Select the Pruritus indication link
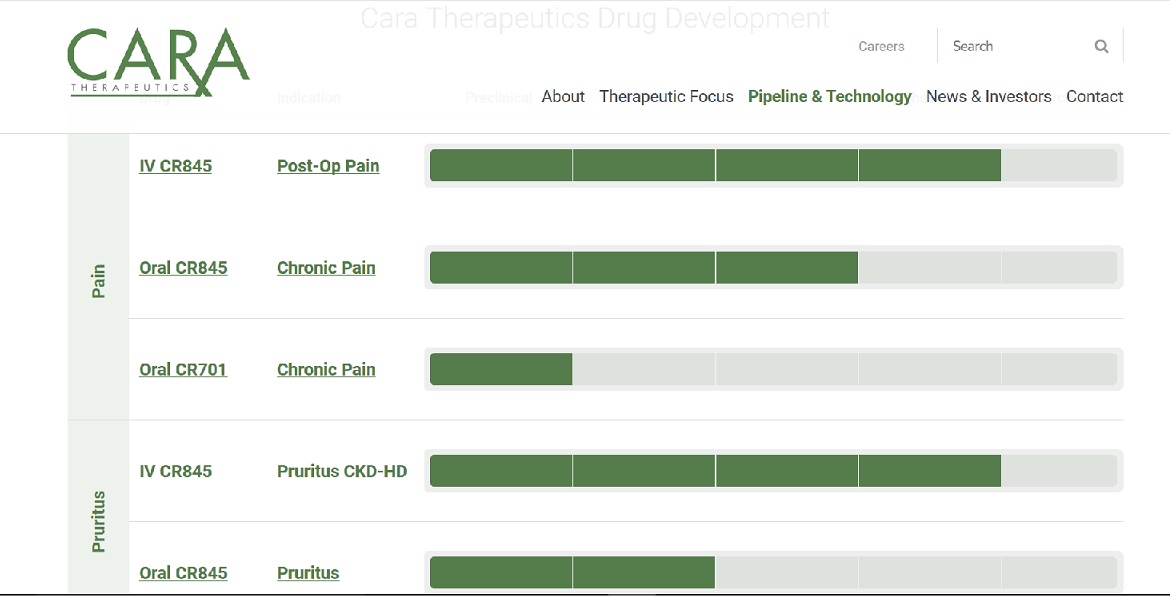Viewport: 1170px width, 597px height. (308, 572)
